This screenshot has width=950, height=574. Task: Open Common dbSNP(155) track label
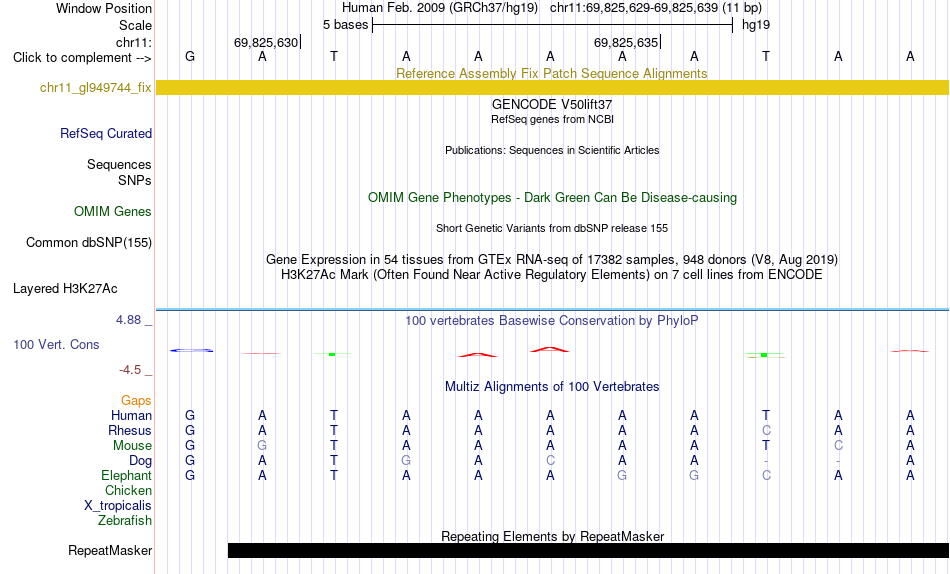click(x=88, y=242)
